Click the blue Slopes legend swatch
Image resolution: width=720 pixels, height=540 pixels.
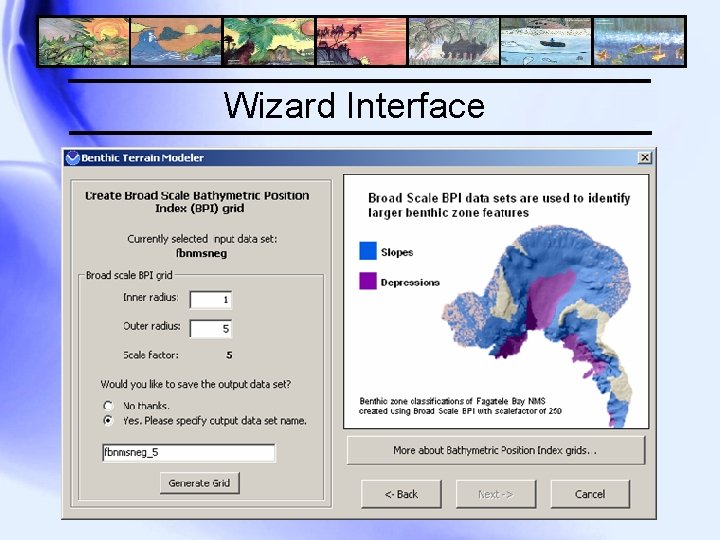click(368, 251)
